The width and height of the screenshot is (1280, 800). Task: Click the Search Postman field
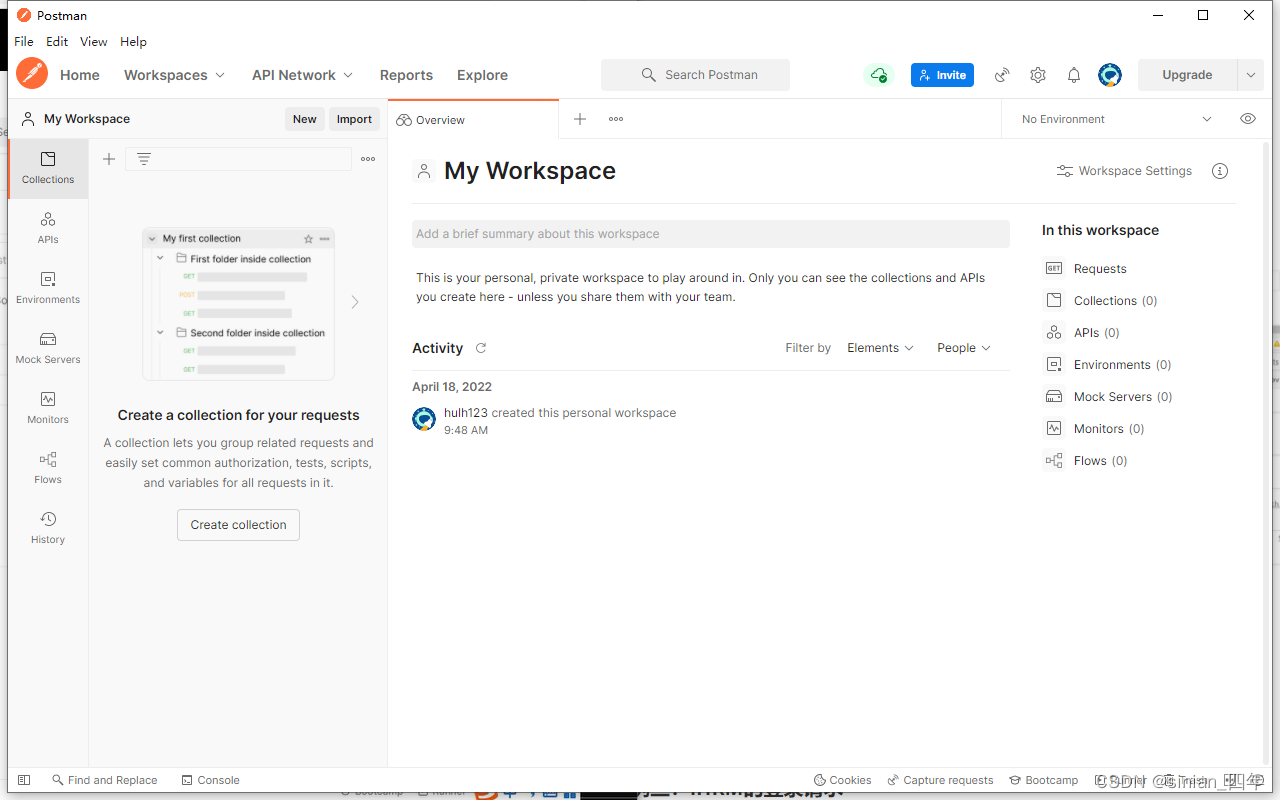695,75
